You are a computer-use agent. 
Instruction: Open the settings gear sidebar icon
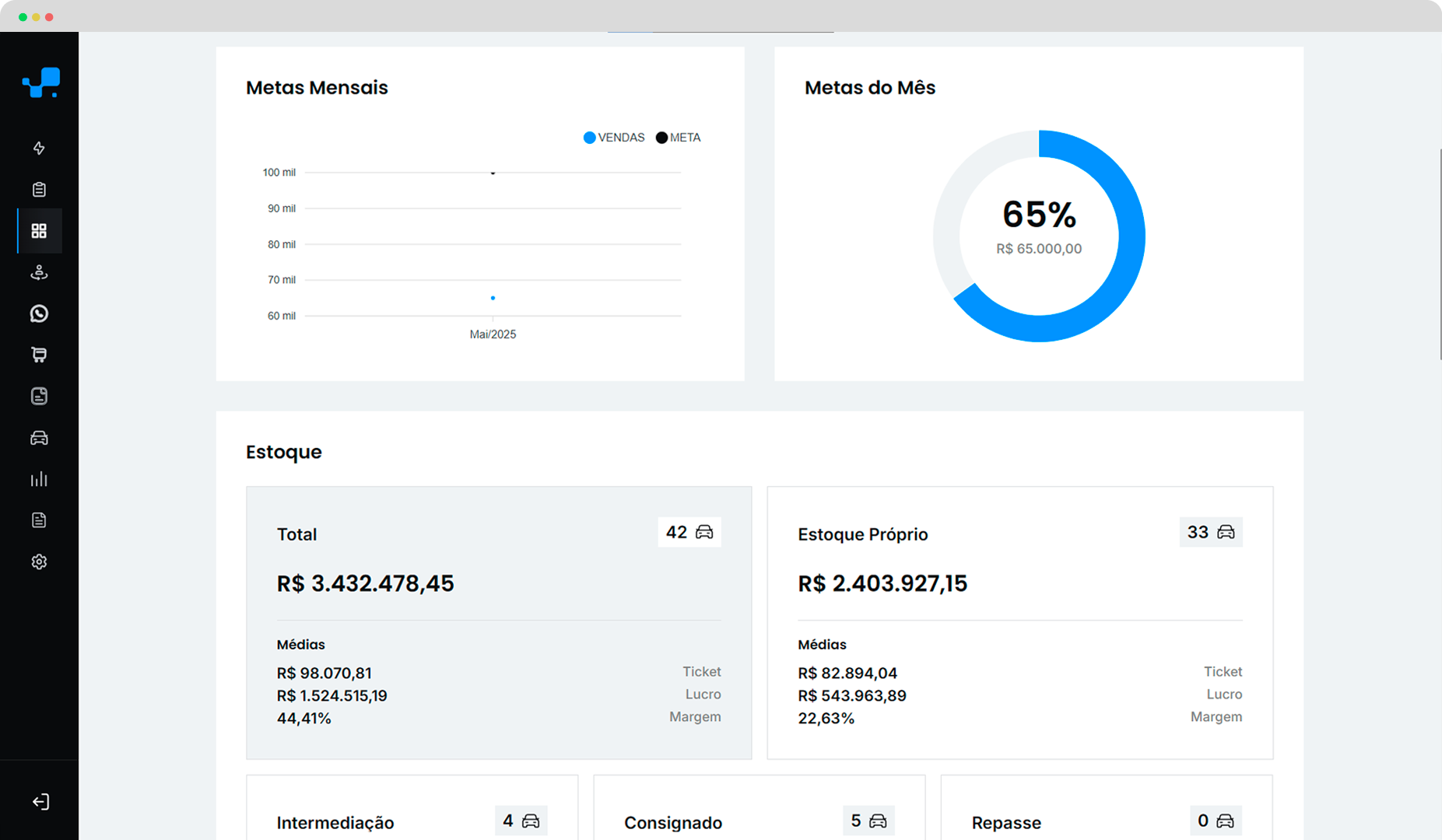(x=39, y=562)
